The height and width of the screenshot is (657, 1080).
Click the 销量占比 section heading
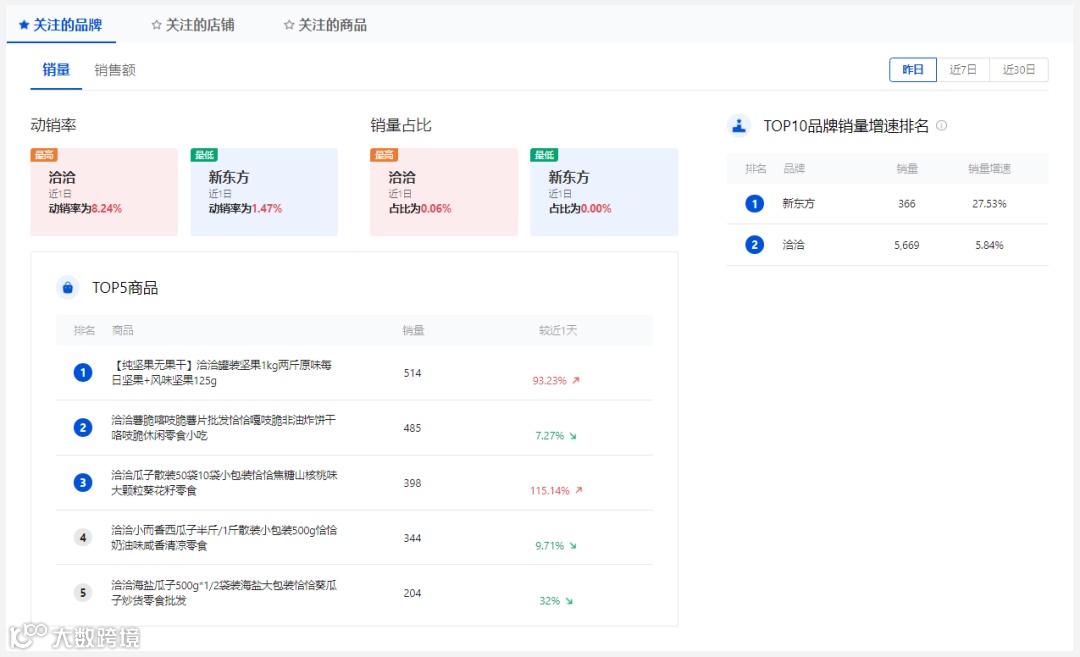401,125
